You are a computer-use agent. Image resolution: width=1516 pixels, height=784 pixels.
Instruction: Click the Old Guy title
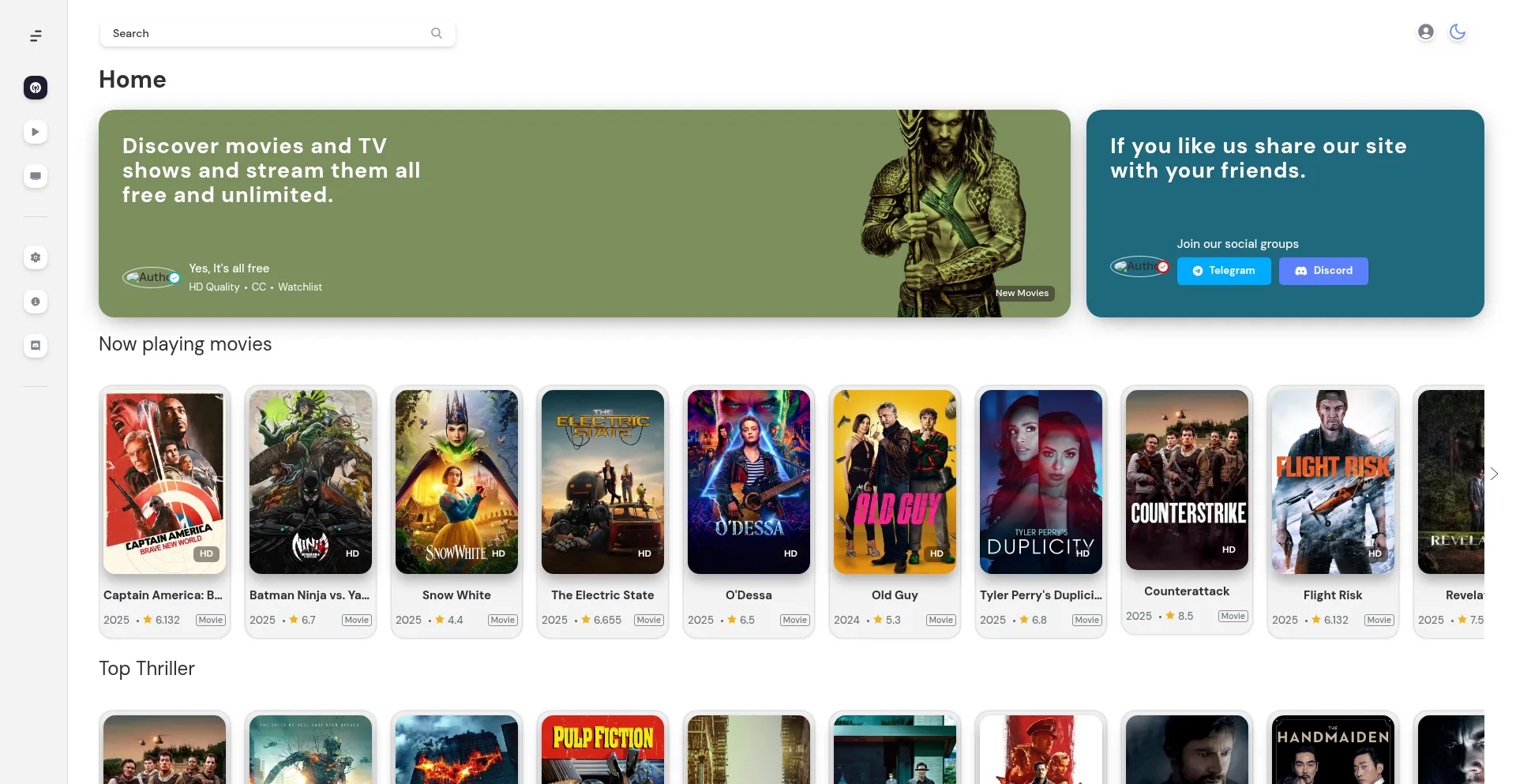point(895,595)
